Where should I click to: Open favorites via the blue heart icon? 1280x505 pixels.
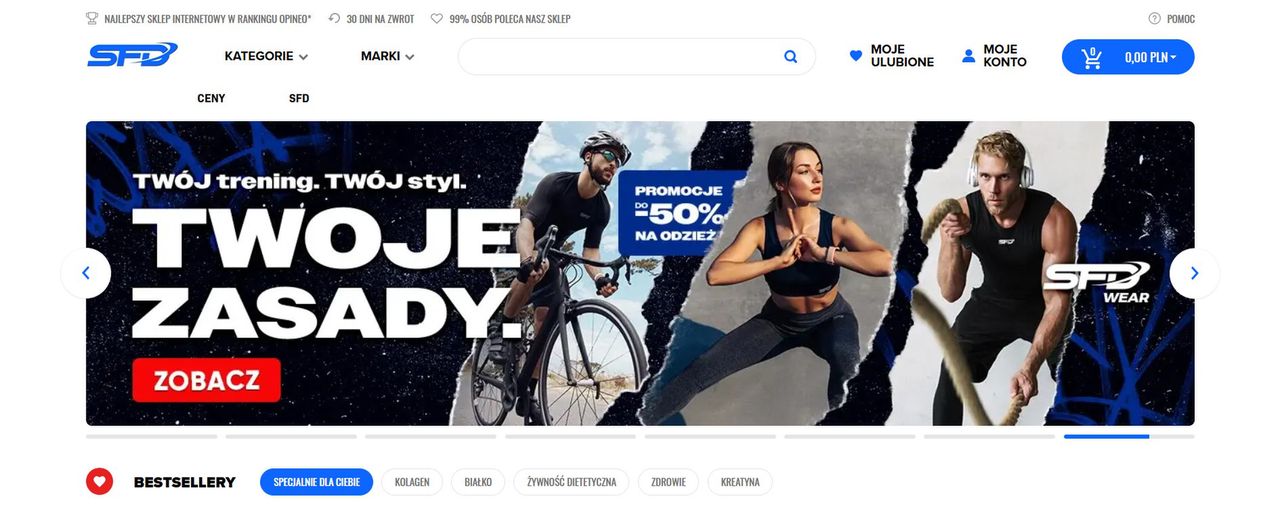tap(856, 56)
